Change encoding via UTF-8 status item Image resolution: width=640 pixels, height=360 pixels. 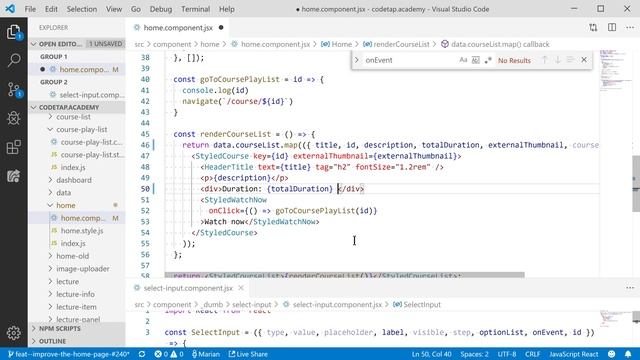[x=507, y=354]
